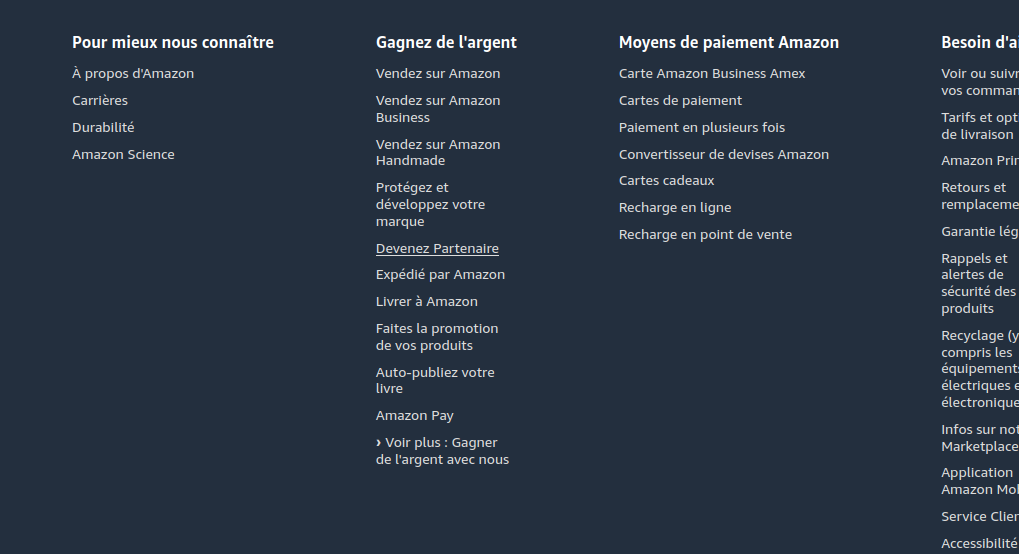
Task: Open the Durabilité link
Action: pyautogui.click(x=103, y=128)
